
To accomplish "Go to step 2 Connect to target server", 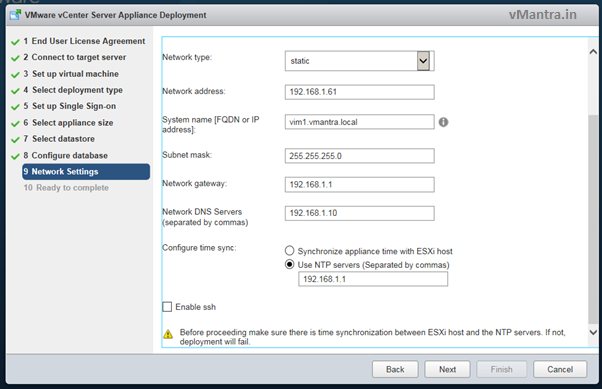I will 74,57.
